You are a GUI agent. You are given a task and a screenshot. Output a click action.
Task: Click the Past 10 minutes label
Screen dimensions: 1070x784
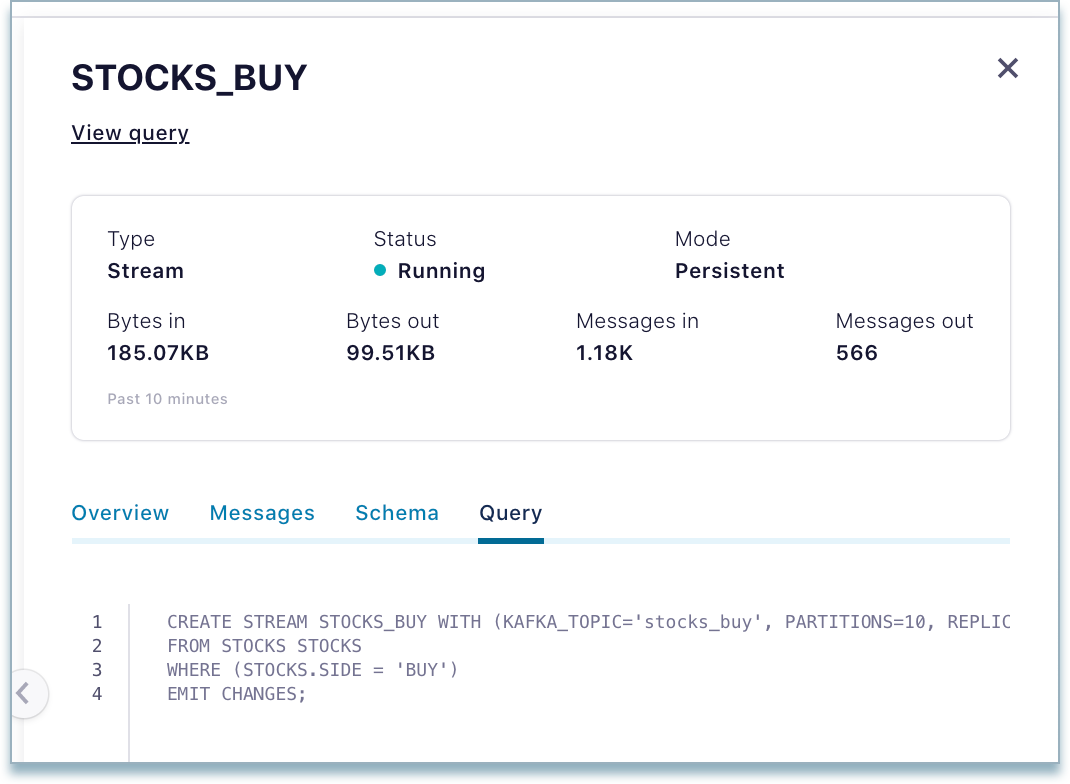point(167,398)
